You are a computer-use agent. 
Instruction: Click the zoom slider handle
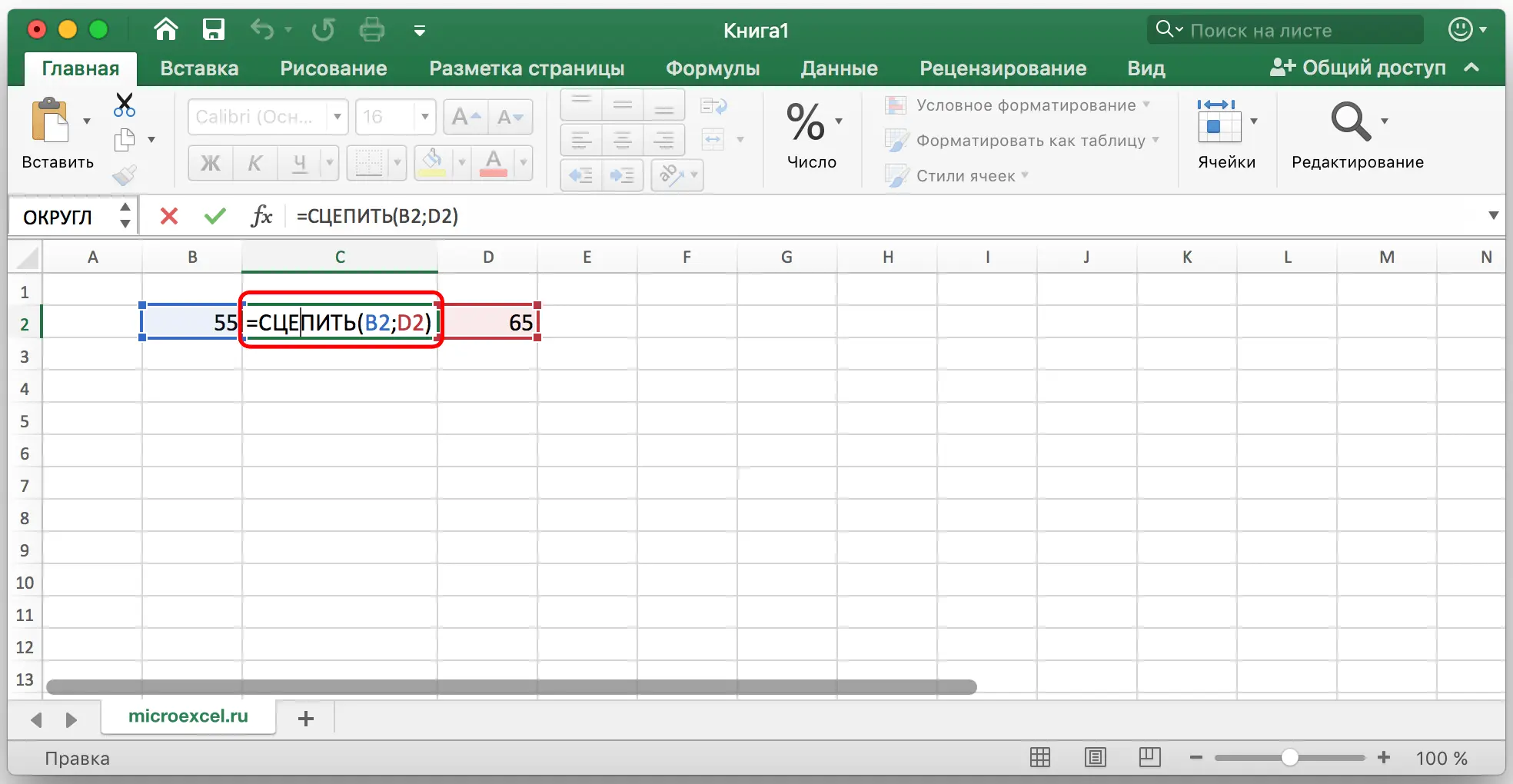[x=1290, y=758]
